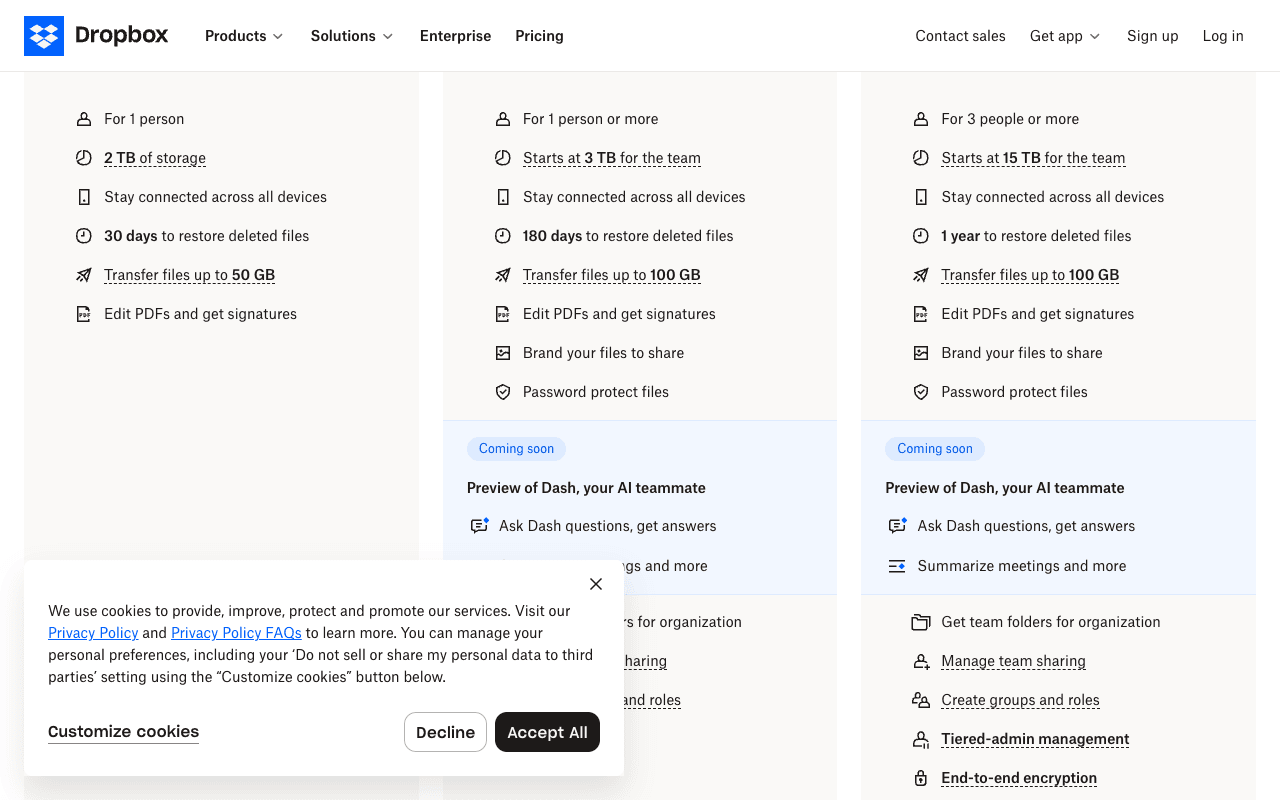
Task: Click the person icon beside 'For 1 person or more'
Action: pyautogui.click(x=503, y=119)
